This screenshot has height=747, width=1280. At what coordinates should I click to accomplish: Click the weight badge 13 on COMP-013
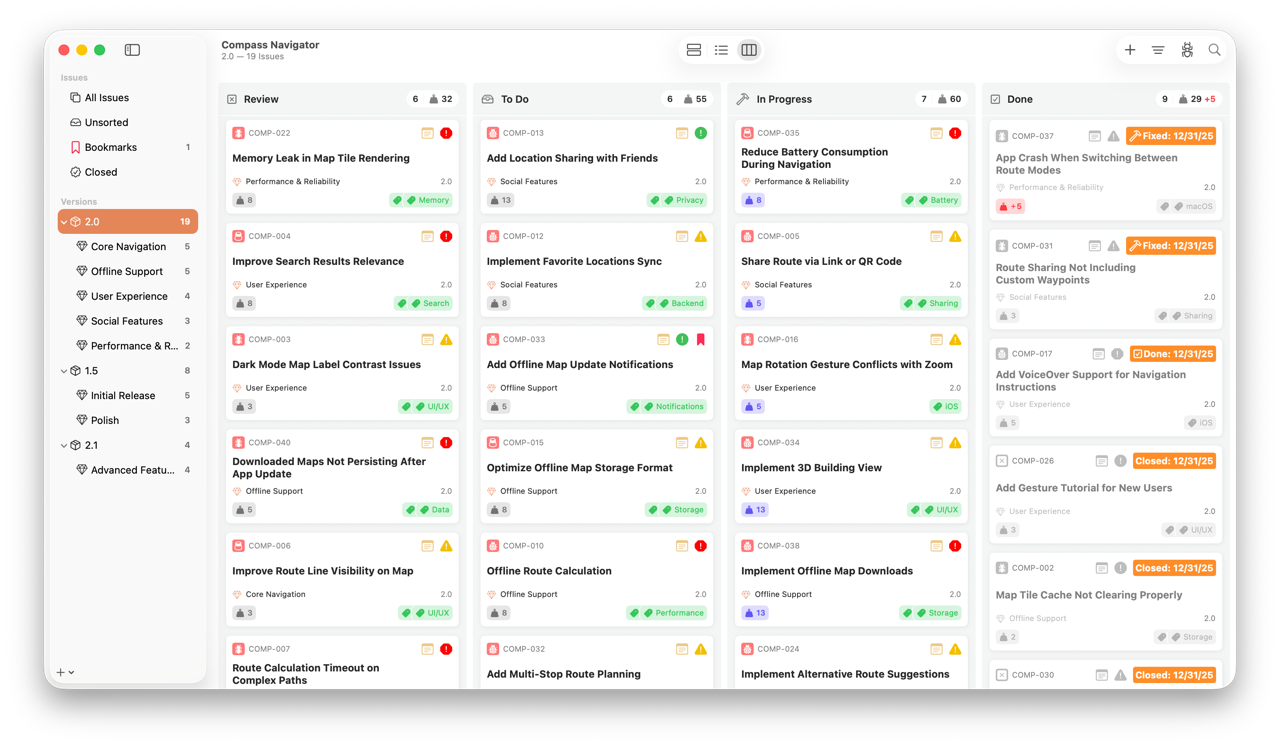(501, 200)
